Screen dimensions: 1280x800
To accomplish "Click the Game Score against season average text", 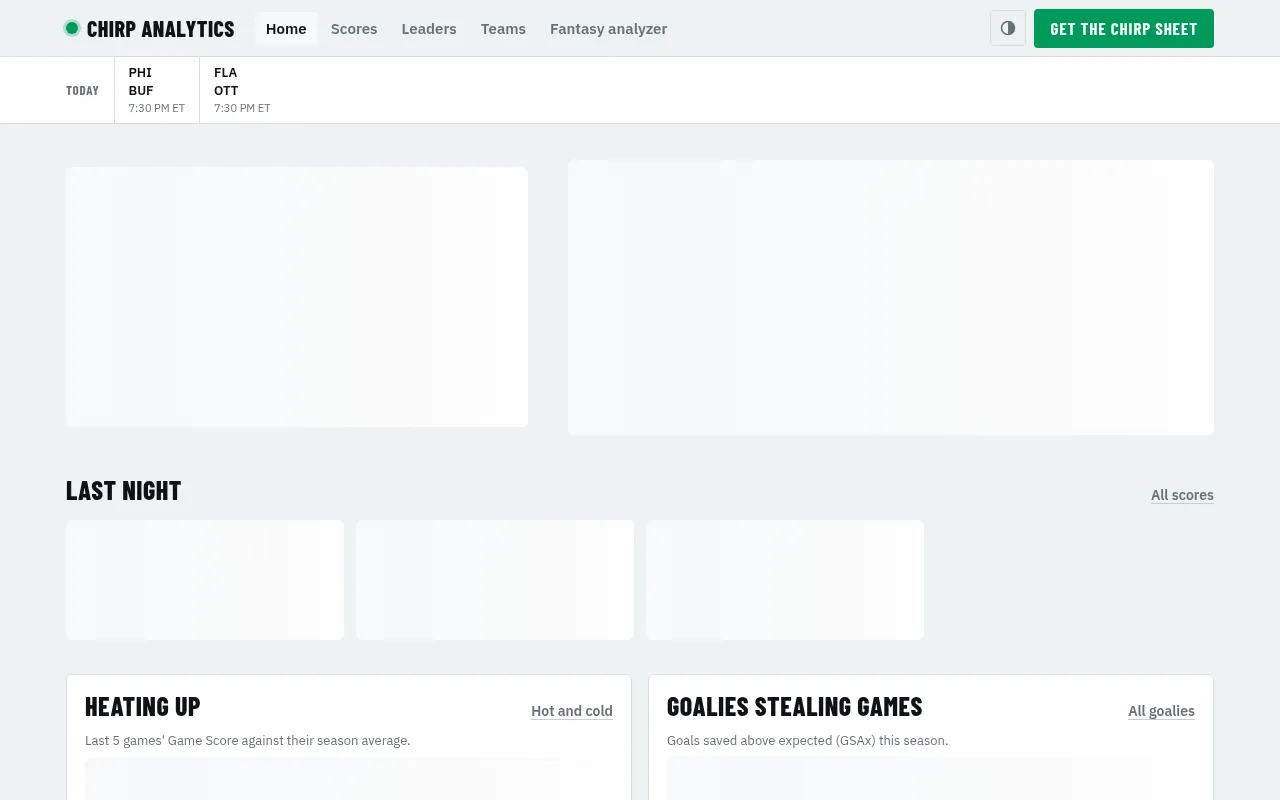I will 248,741.
